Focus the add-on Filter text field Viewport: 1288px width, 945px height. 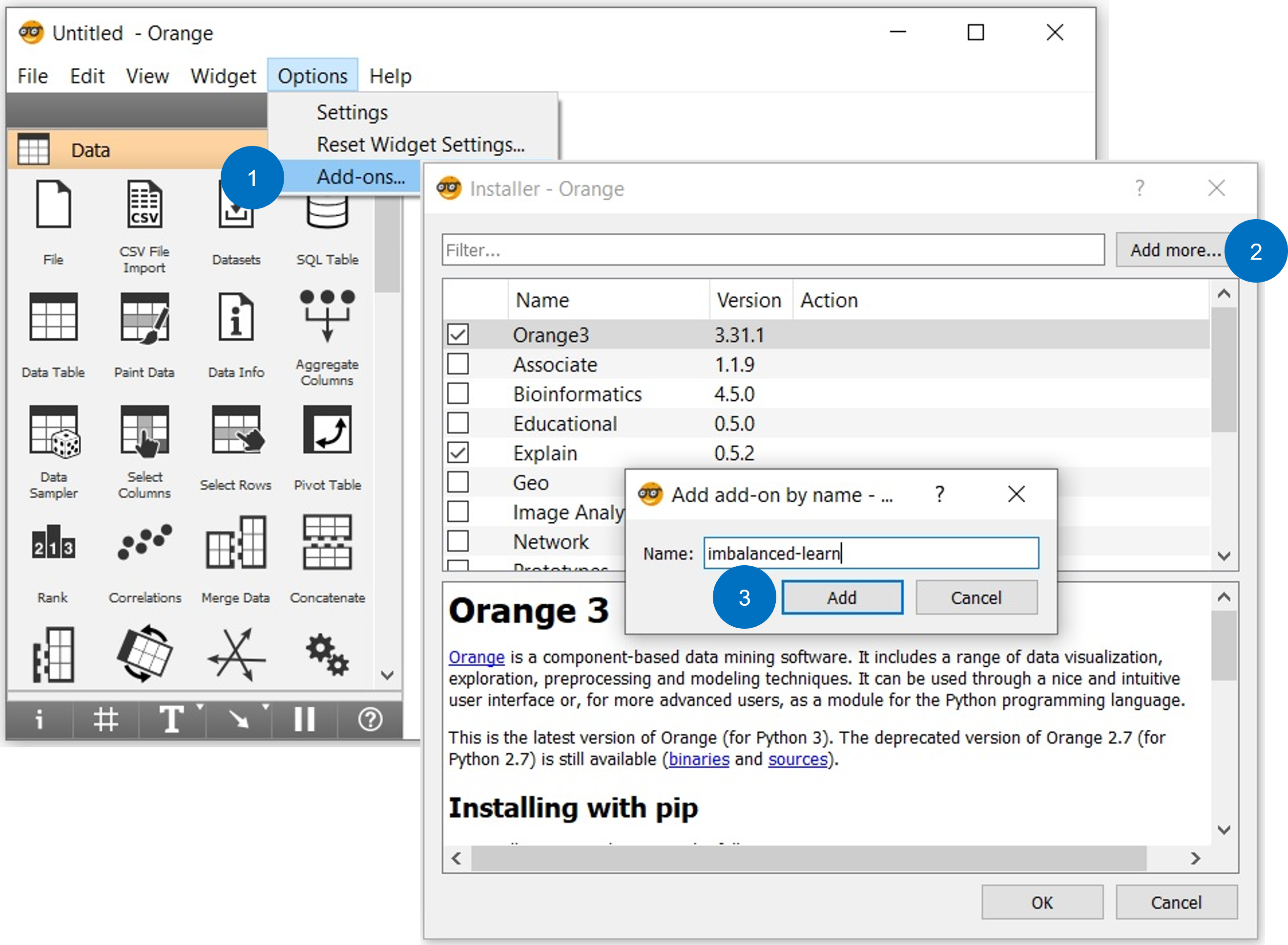click(x=772, y=250)
